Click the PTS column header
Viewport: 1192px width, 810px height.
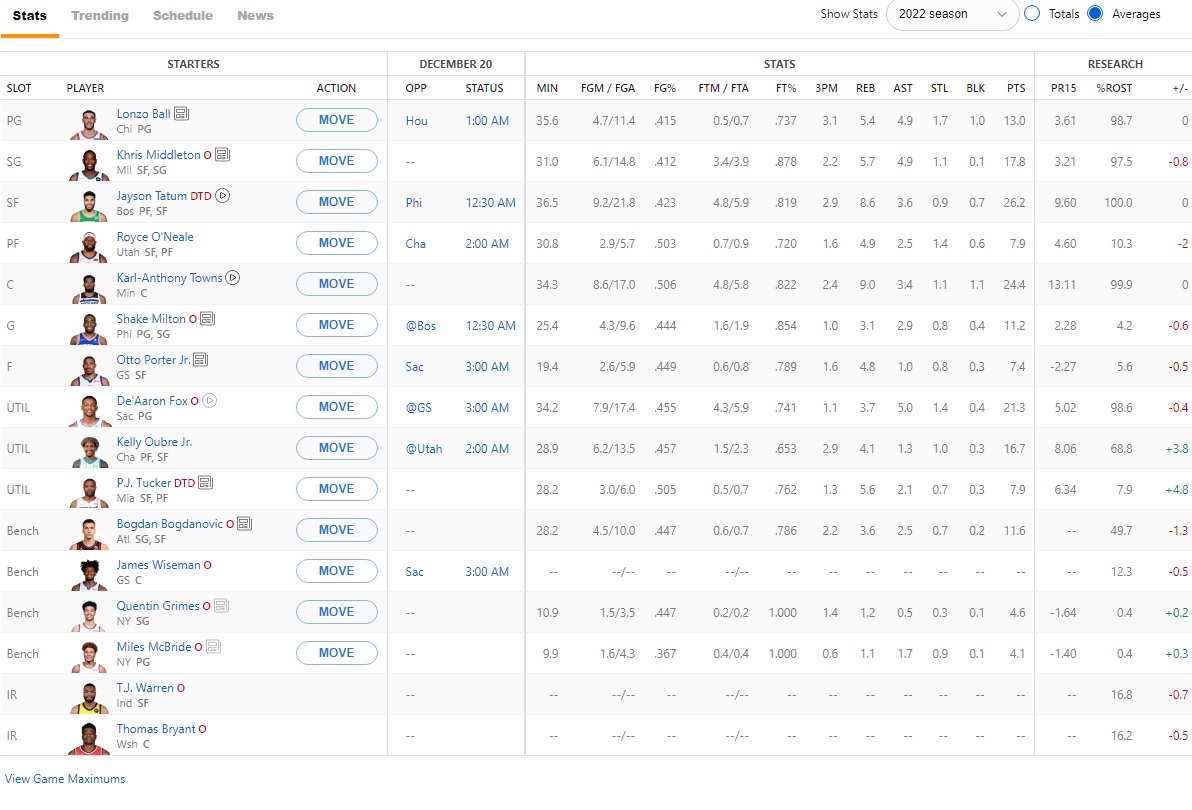[1016, 88]
